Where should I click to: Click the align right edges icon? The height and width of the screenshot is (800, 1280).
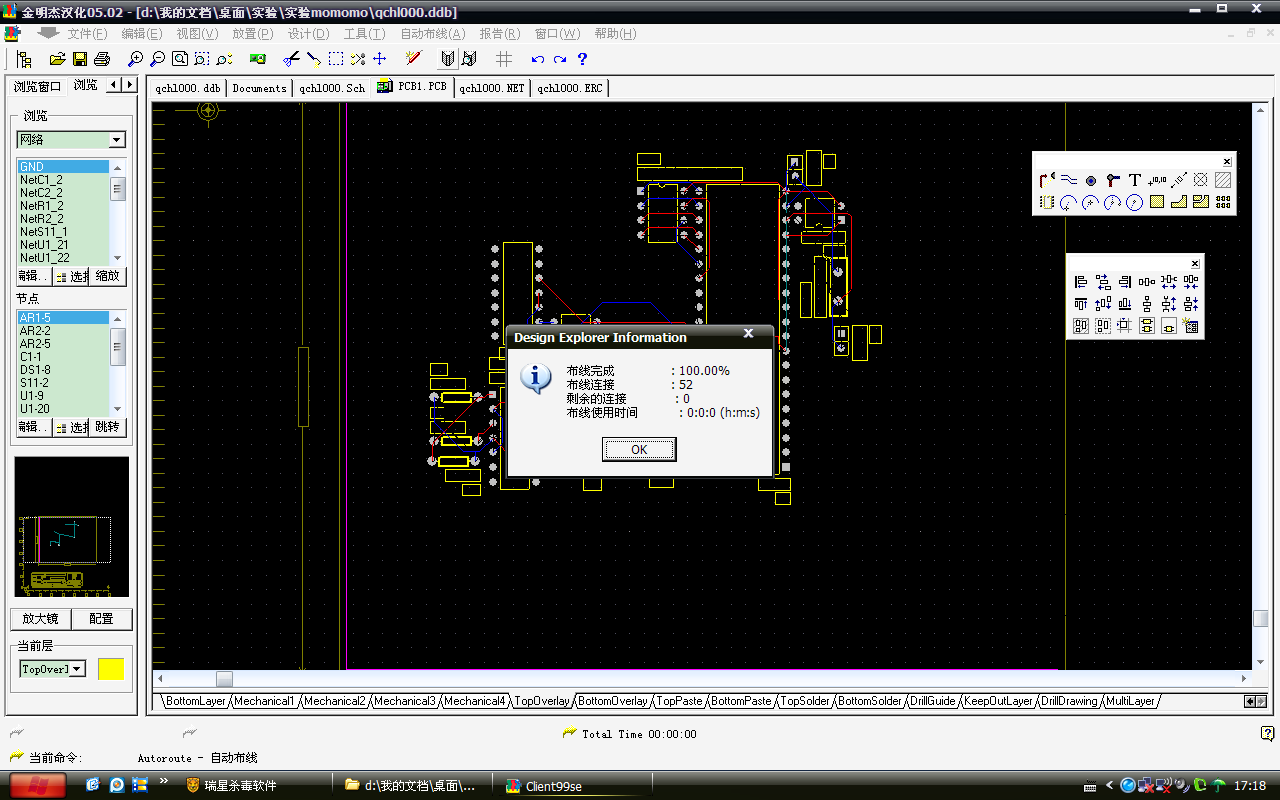pyautogui.click(x=1125, y=282)
